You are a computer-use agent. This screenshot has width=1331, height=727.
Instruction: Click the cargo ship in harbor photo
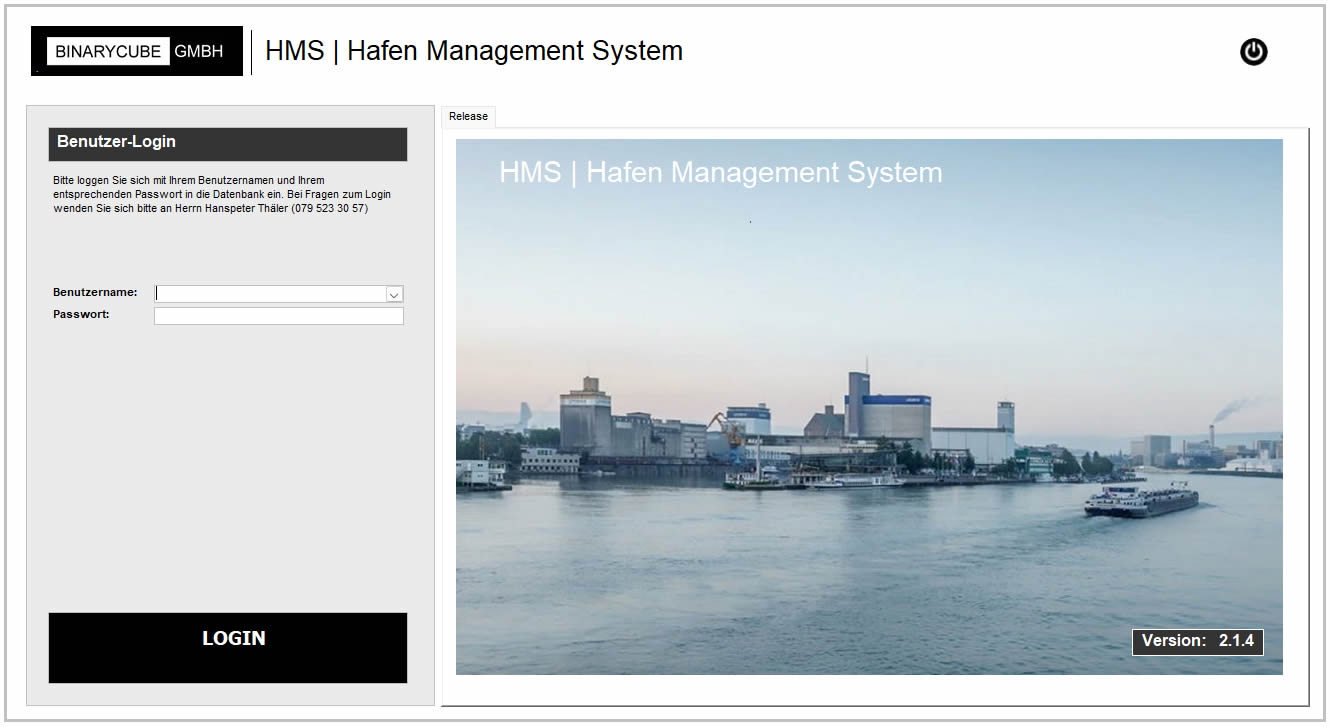click(x=1141, y=500)
